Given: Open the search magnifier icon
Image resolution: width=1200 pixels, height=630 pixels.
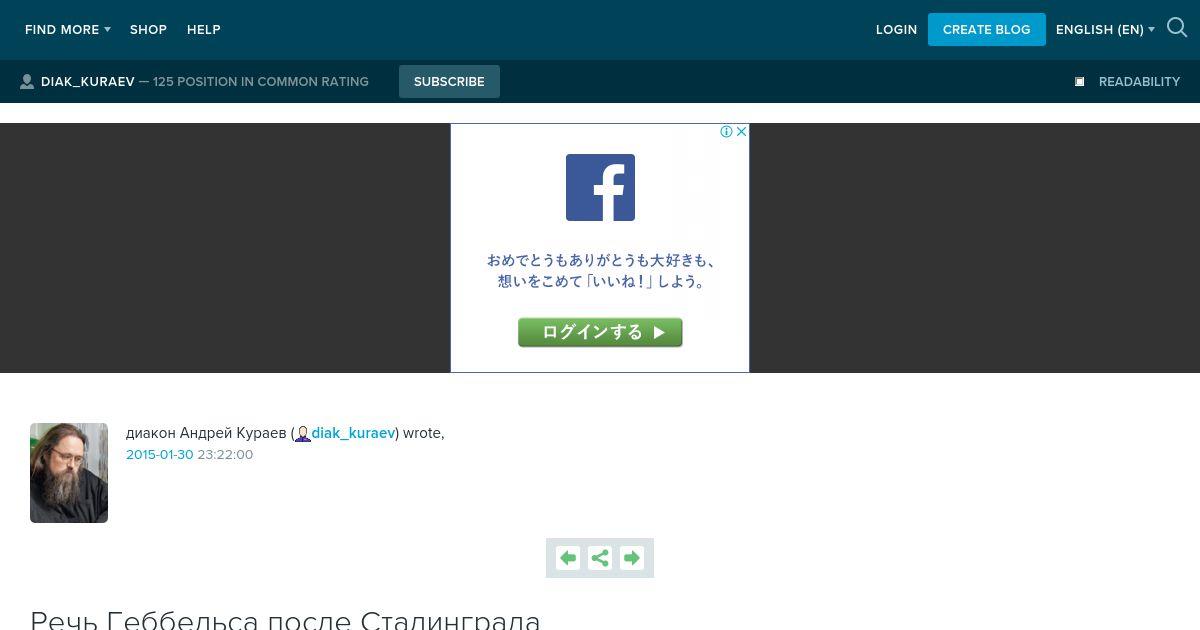Looking at the screenshot, I should click(1177, 29).
